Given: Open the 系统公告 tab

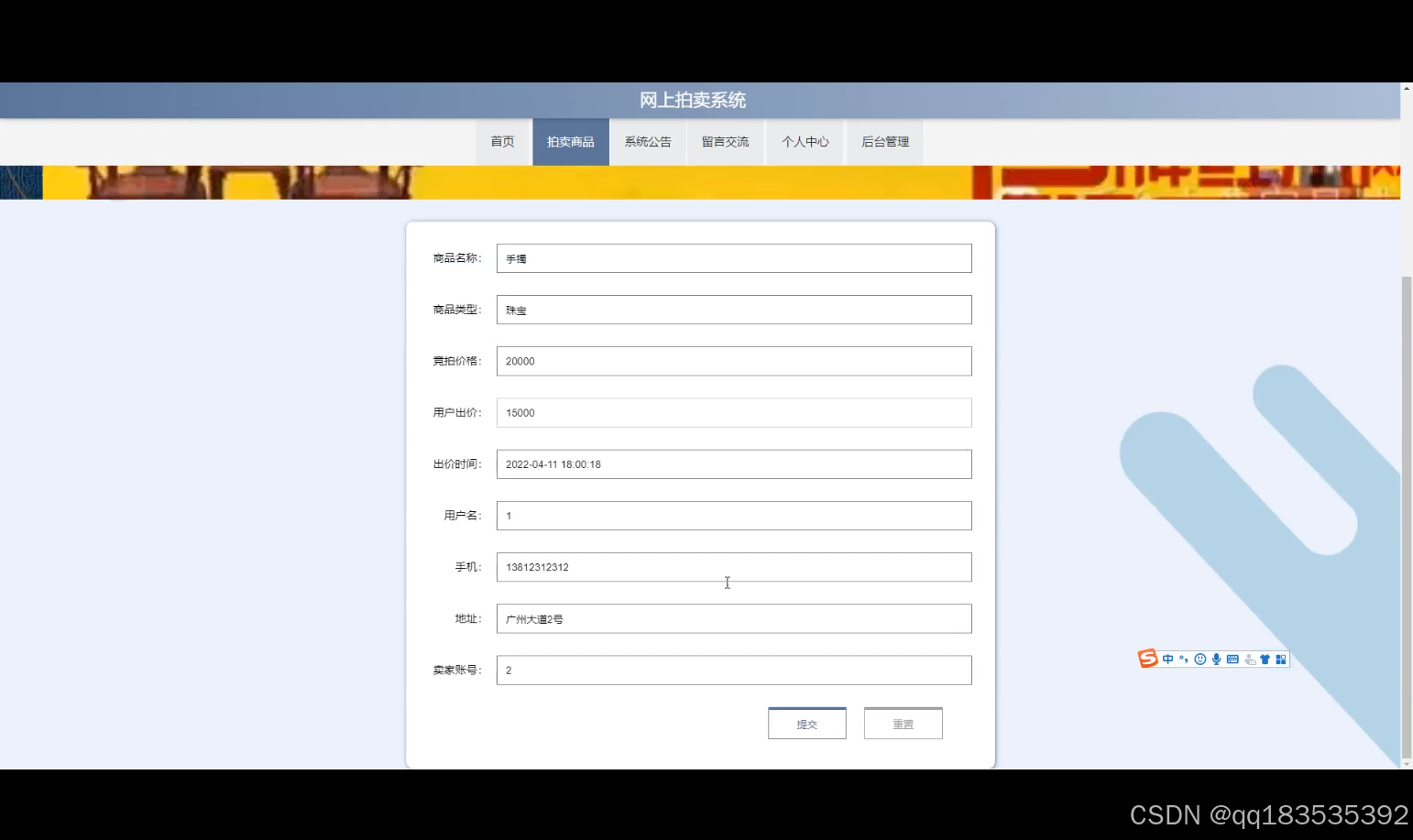Looking at the screenshot, I should (647, 142).
